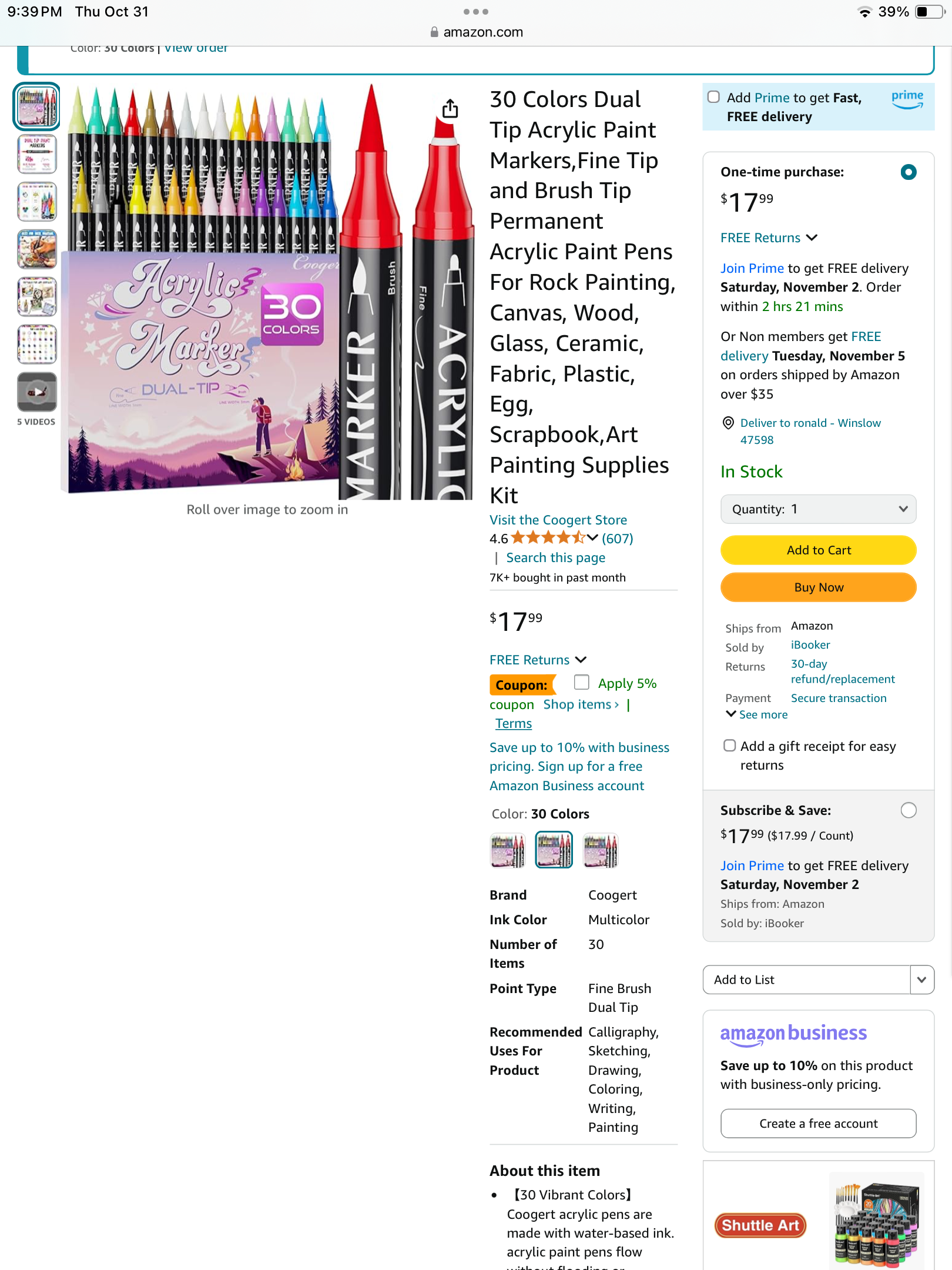The height and width of the screenshot is (1270, 952).
Task: Expand See more seller details
Action: click(x=757, y=714)
